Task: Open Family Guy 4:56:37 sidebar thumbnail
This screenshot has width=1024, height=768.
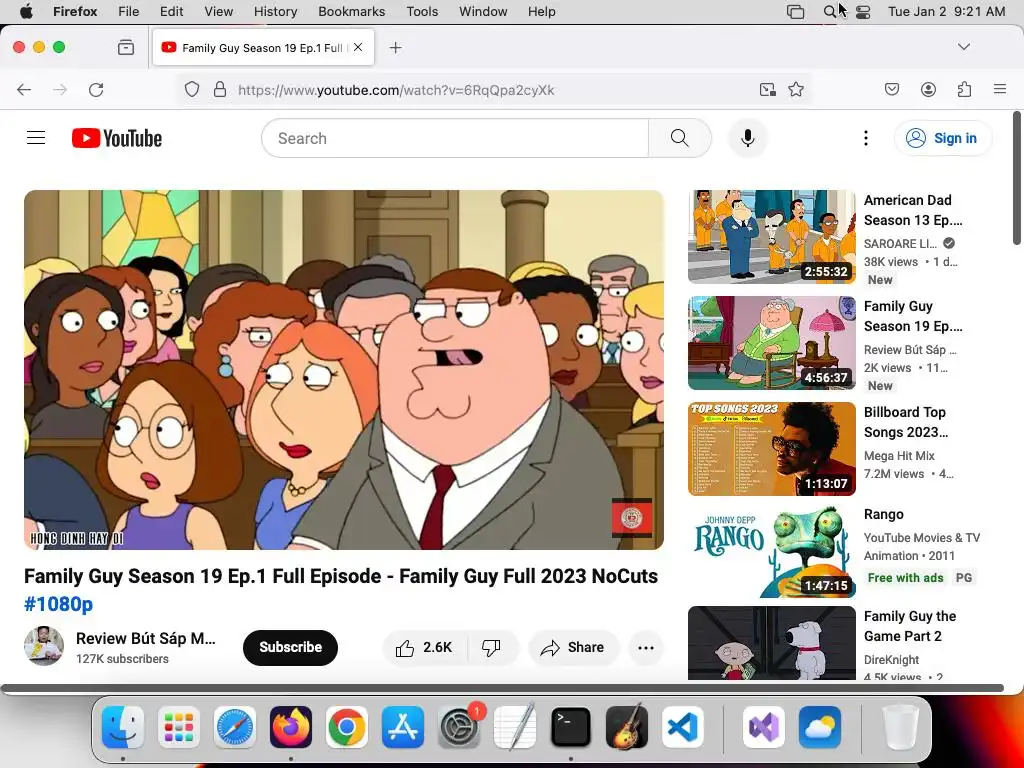Action: click(771, 343)
